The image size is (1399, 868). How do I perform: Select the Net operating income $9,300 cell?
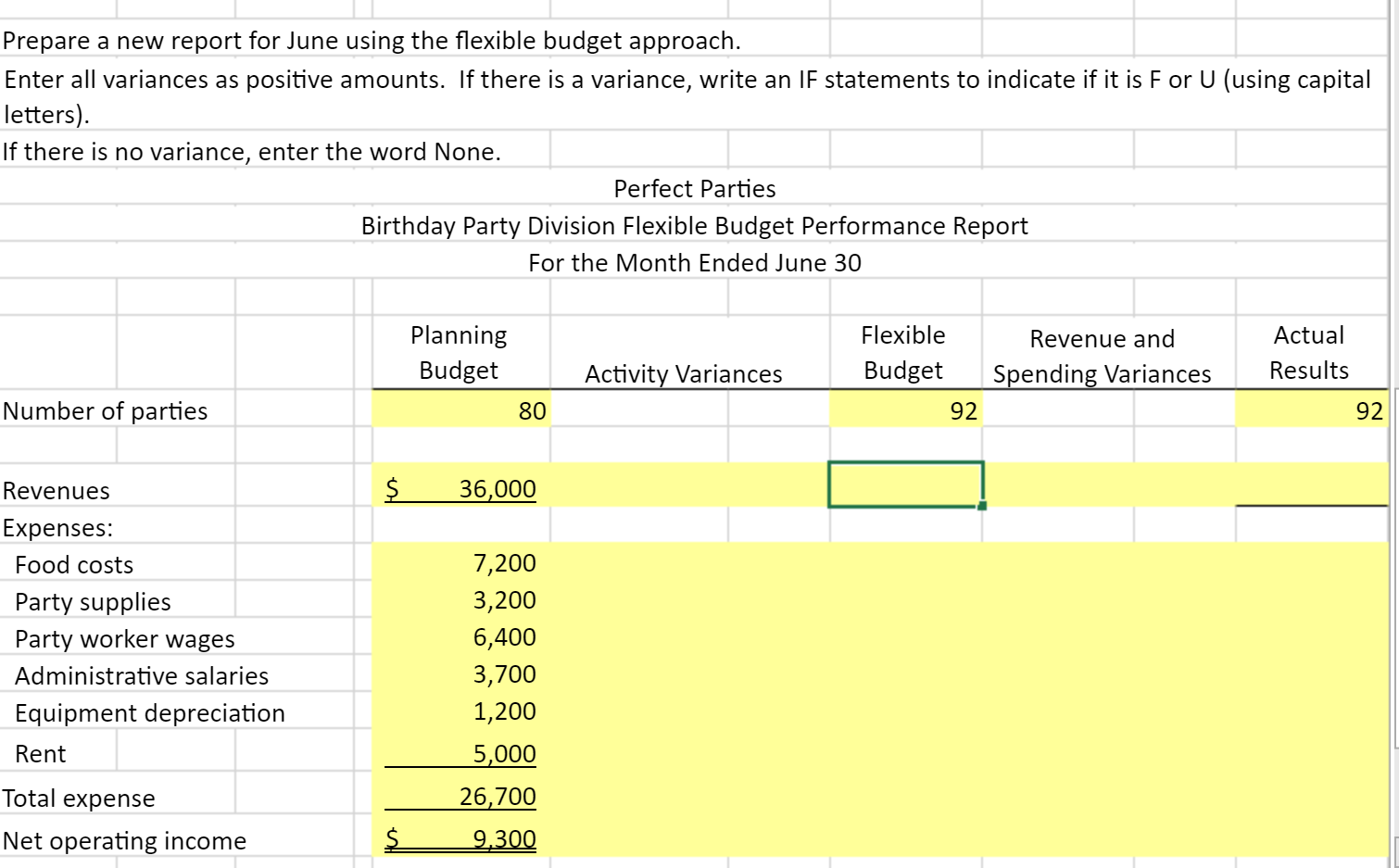tap(460, 838)
